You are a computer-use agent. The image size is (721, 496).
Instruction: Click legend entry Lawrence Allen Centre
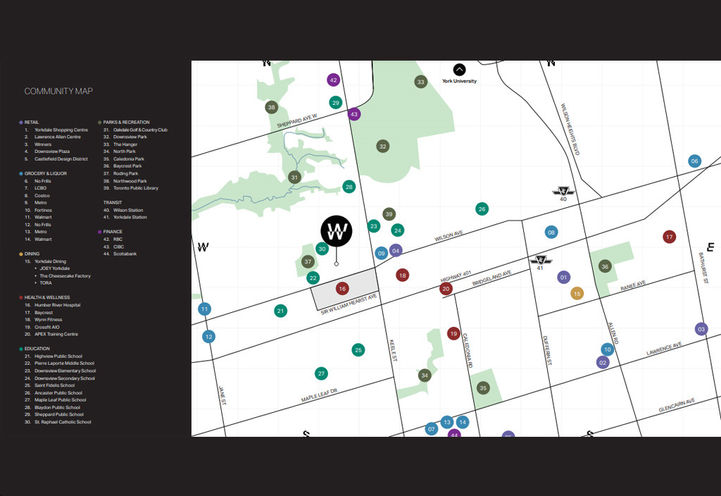click(52, 137)
